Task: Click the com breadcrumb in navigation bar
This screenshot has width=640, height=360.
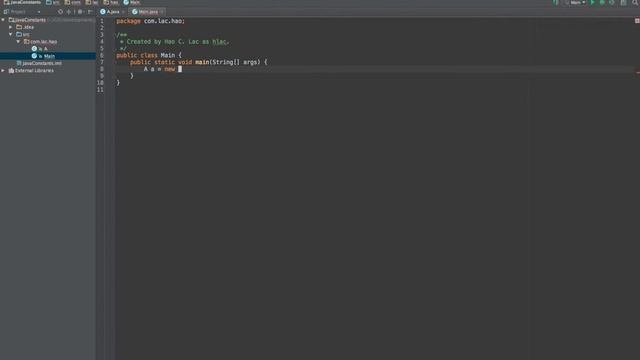Action: tap(73, 2)
